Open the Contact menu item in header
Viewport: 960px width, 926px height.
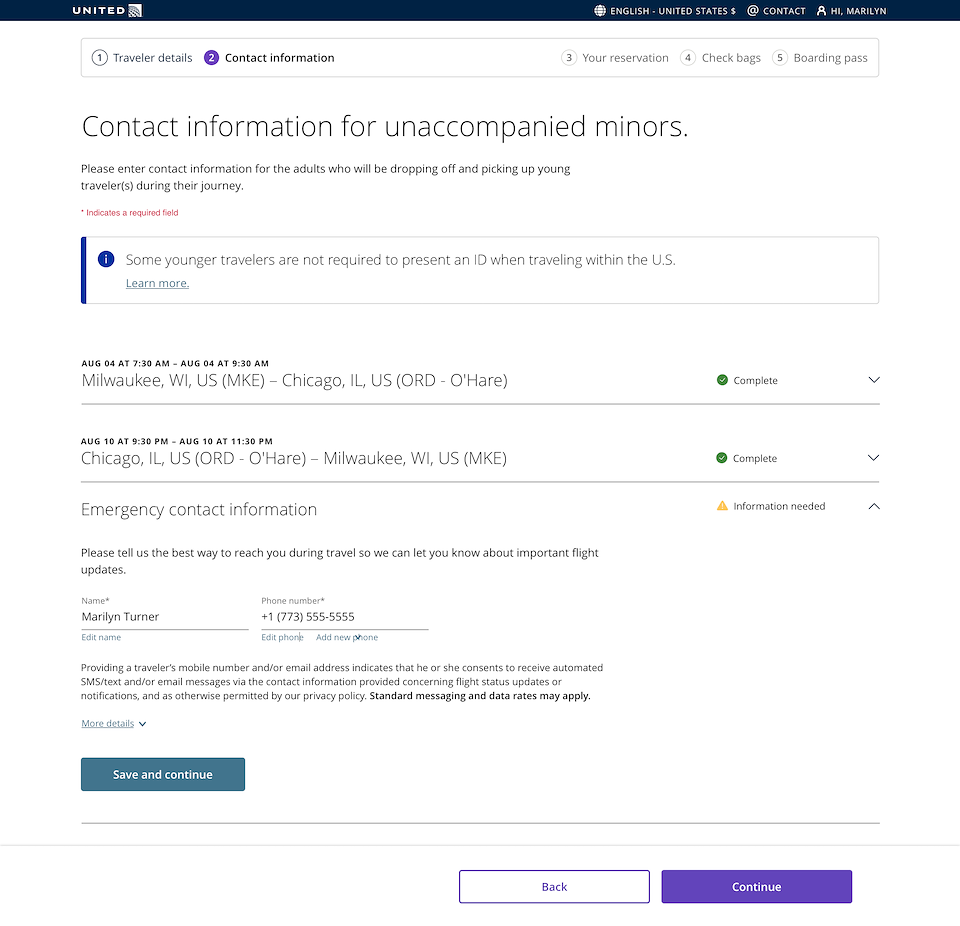pos(776,10)
